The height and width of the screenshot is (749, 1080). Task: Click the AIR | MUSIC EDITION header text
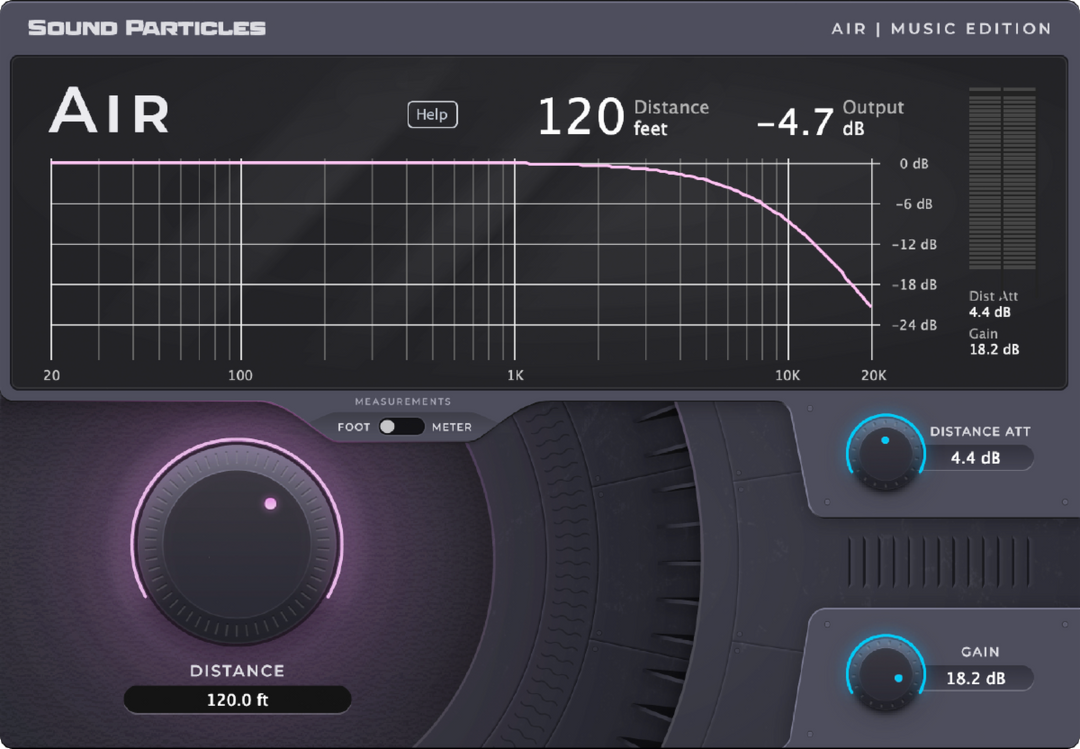[942, 29]
